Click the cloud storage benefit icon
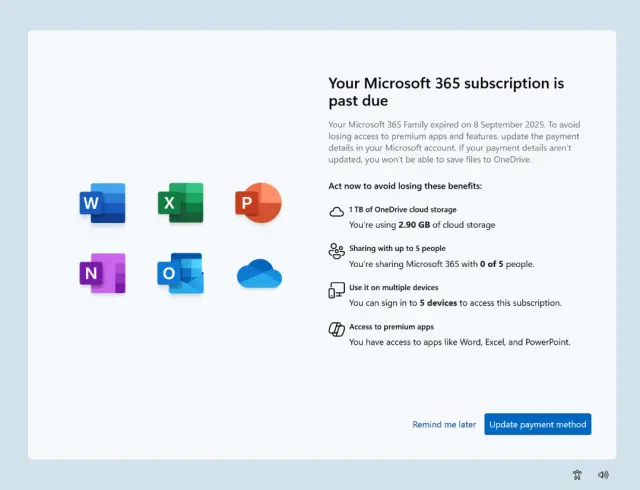640x490 pixels. (x=336, y=212)
